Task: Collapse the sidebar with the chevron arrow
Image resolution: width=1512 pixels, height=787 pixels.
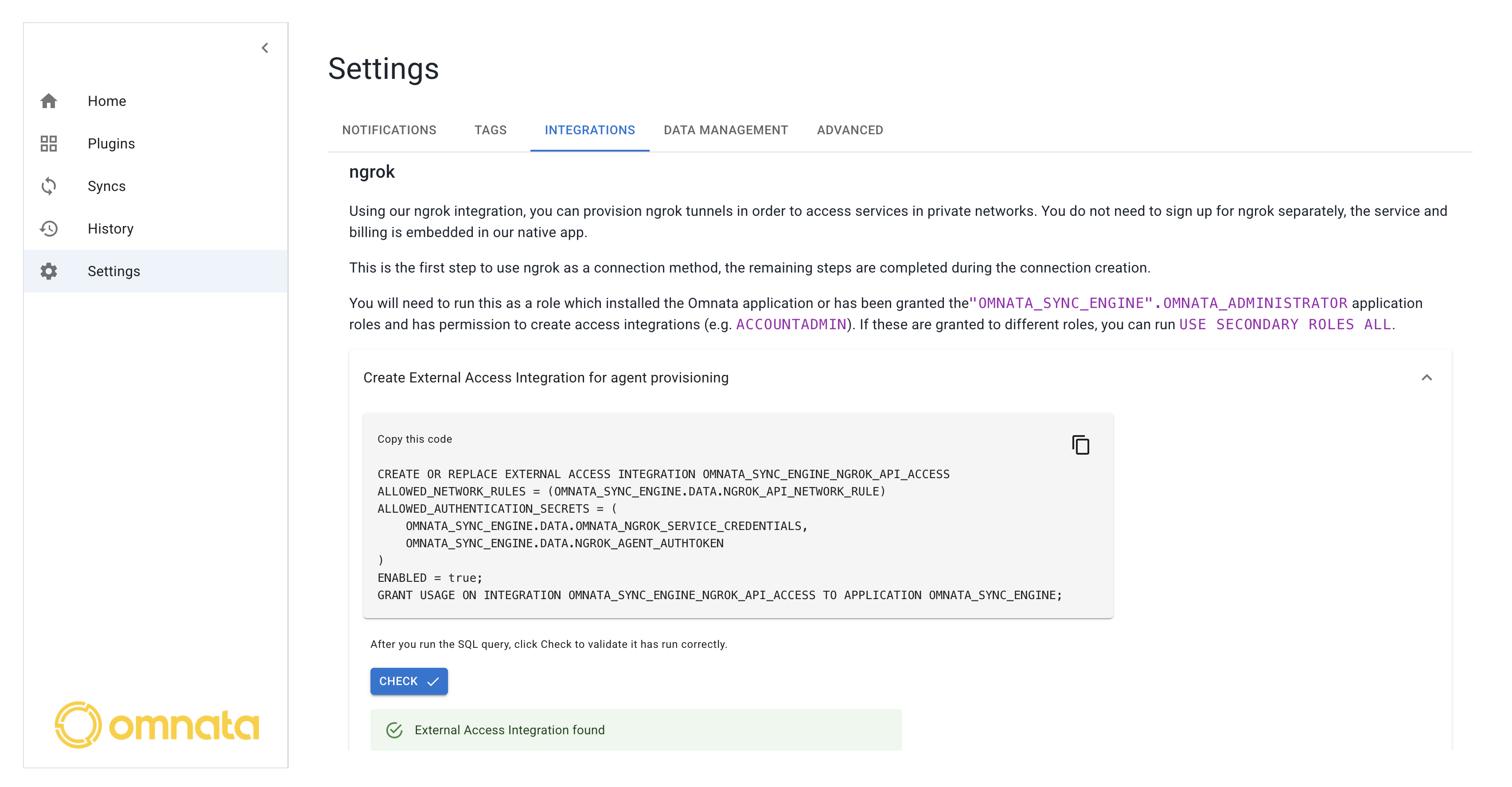Action: click(x=265, y=48)
